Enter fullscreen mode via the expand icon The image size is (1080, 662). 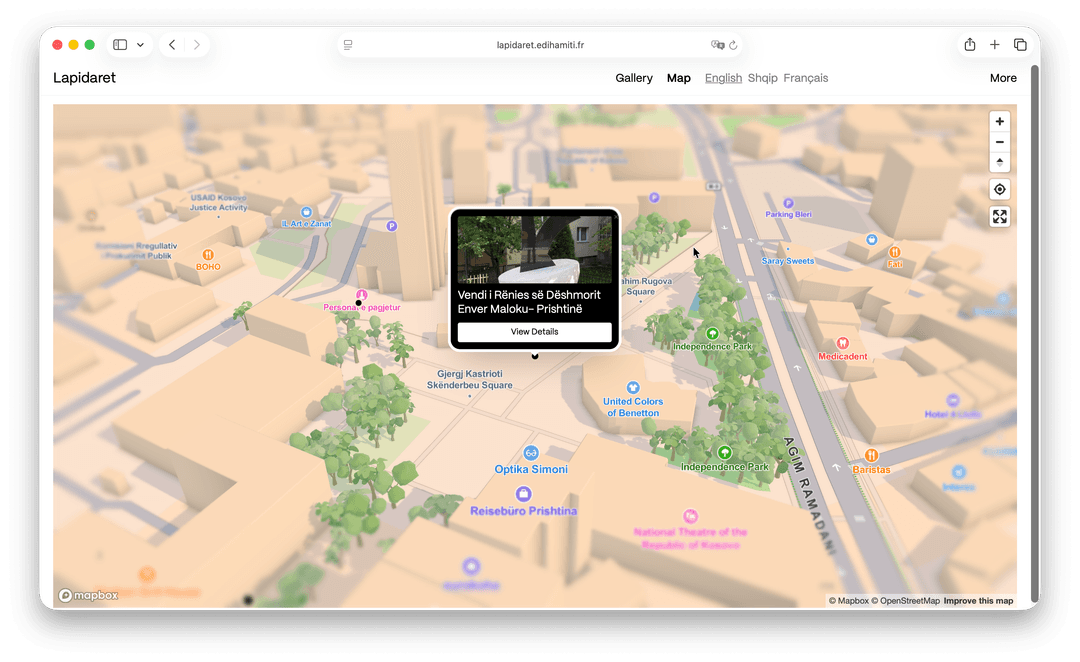point(999,216)
